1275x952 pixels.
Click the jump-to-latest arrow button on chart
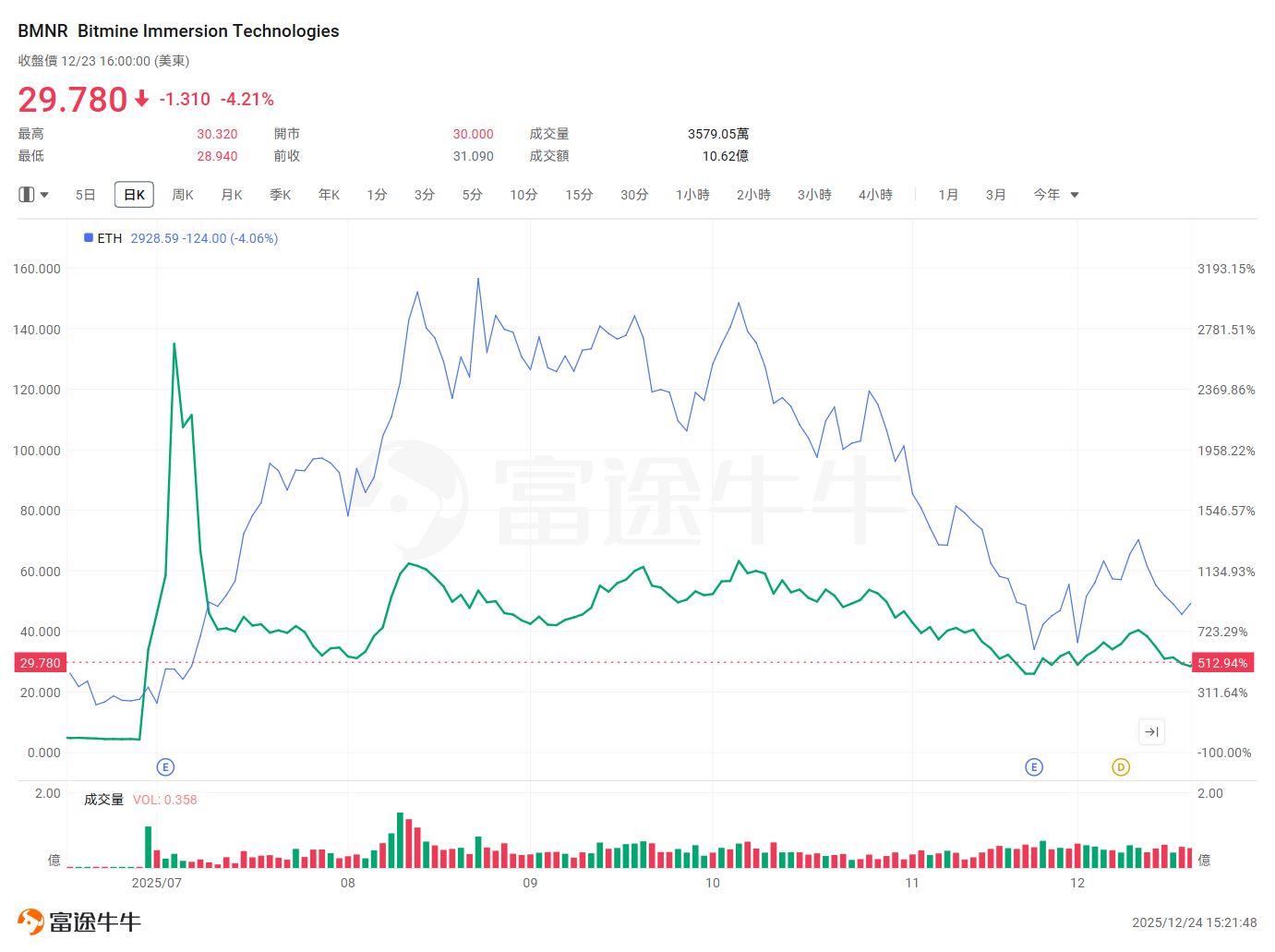1151,731
